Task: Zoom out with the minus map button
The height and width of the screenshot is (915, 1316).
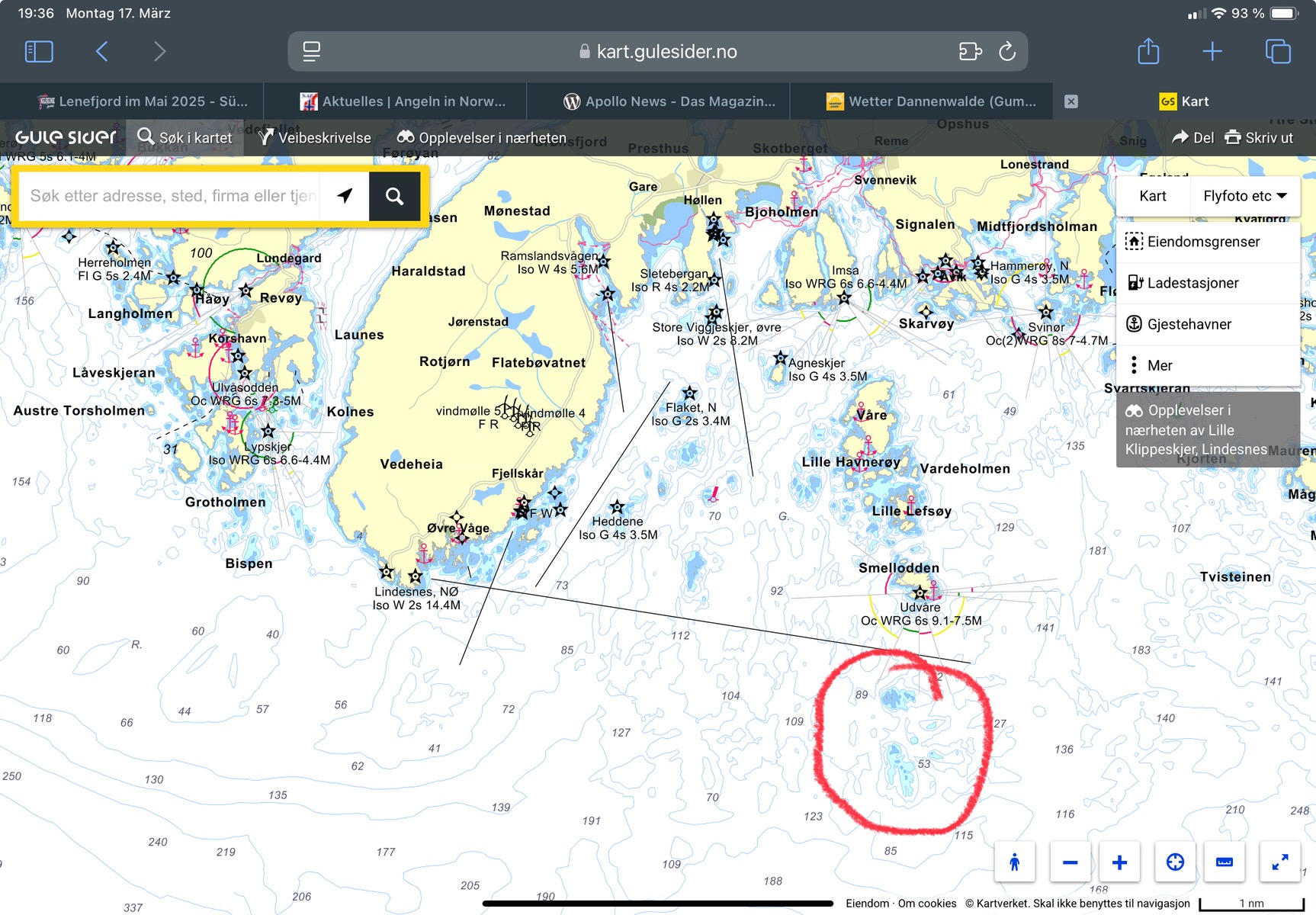Action: tap(1070, 862)
